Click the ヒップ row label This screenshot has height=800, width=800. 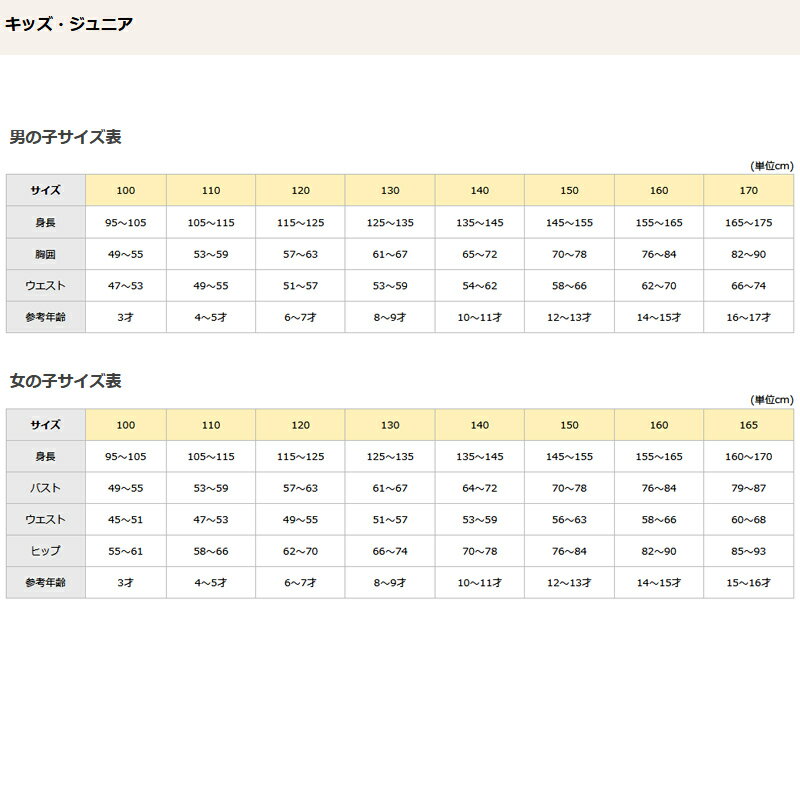pyautogui.click(x=45, y=551)
